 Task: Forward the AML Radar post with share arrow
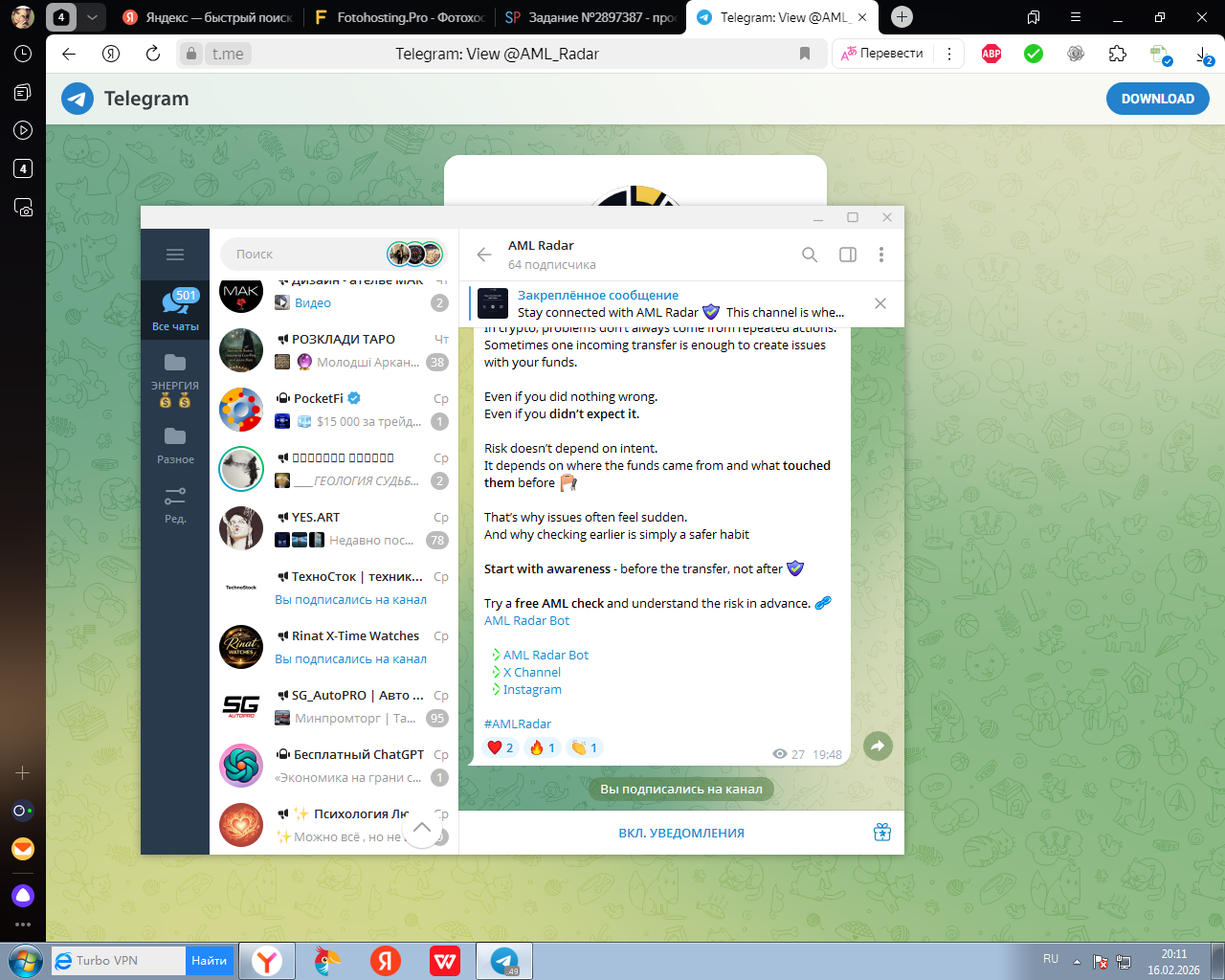point(878,746)
